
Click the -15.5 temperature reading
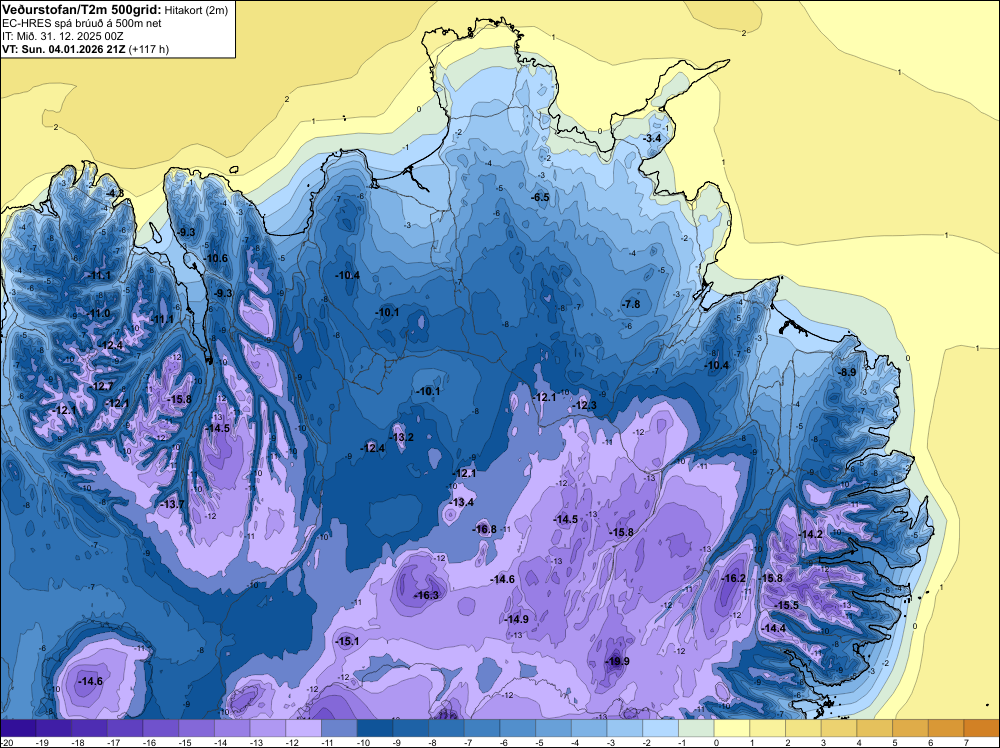tap(786, 605)
